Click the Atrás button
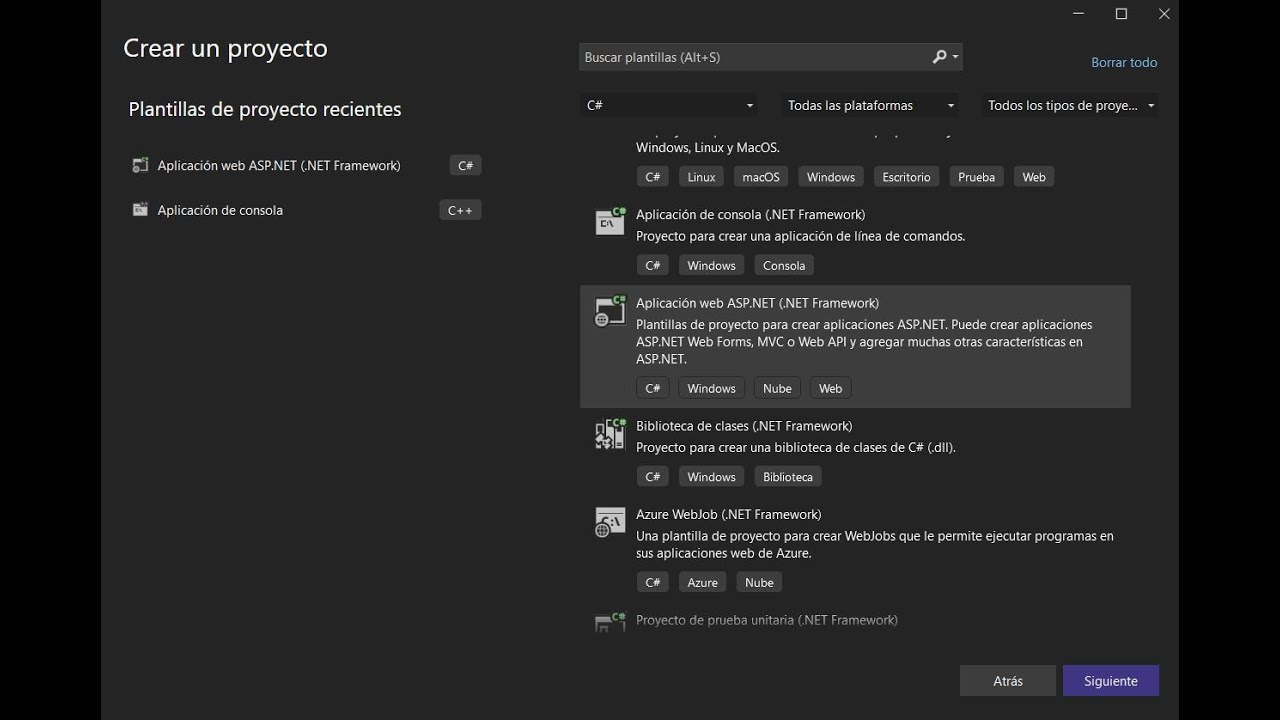This screenshot has height=720, width=1280. click(x=1008, y=681)
